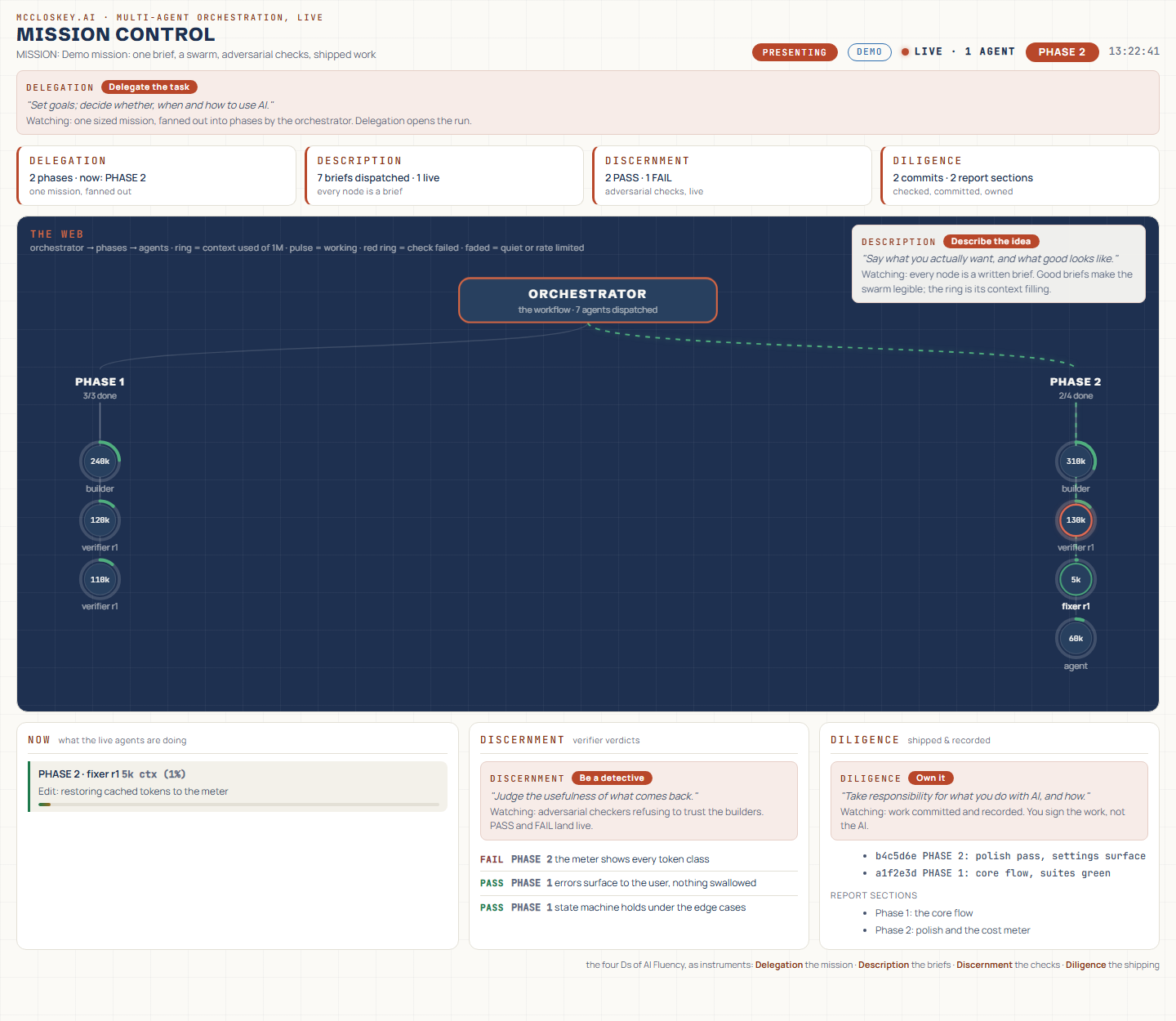Viewport: 1176px width, 1021px height.
Task: Click the PHASE 2 header pill
Action: [x=1062, y=51]
